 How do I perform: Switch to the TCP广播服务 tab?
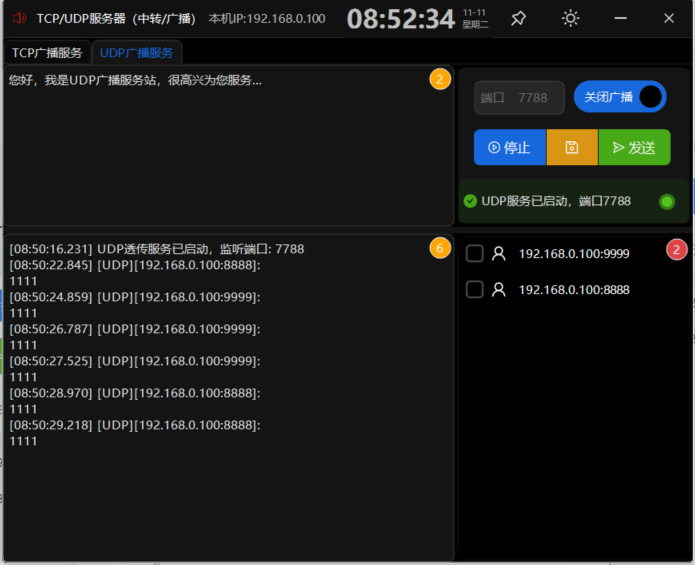point(47,53)
